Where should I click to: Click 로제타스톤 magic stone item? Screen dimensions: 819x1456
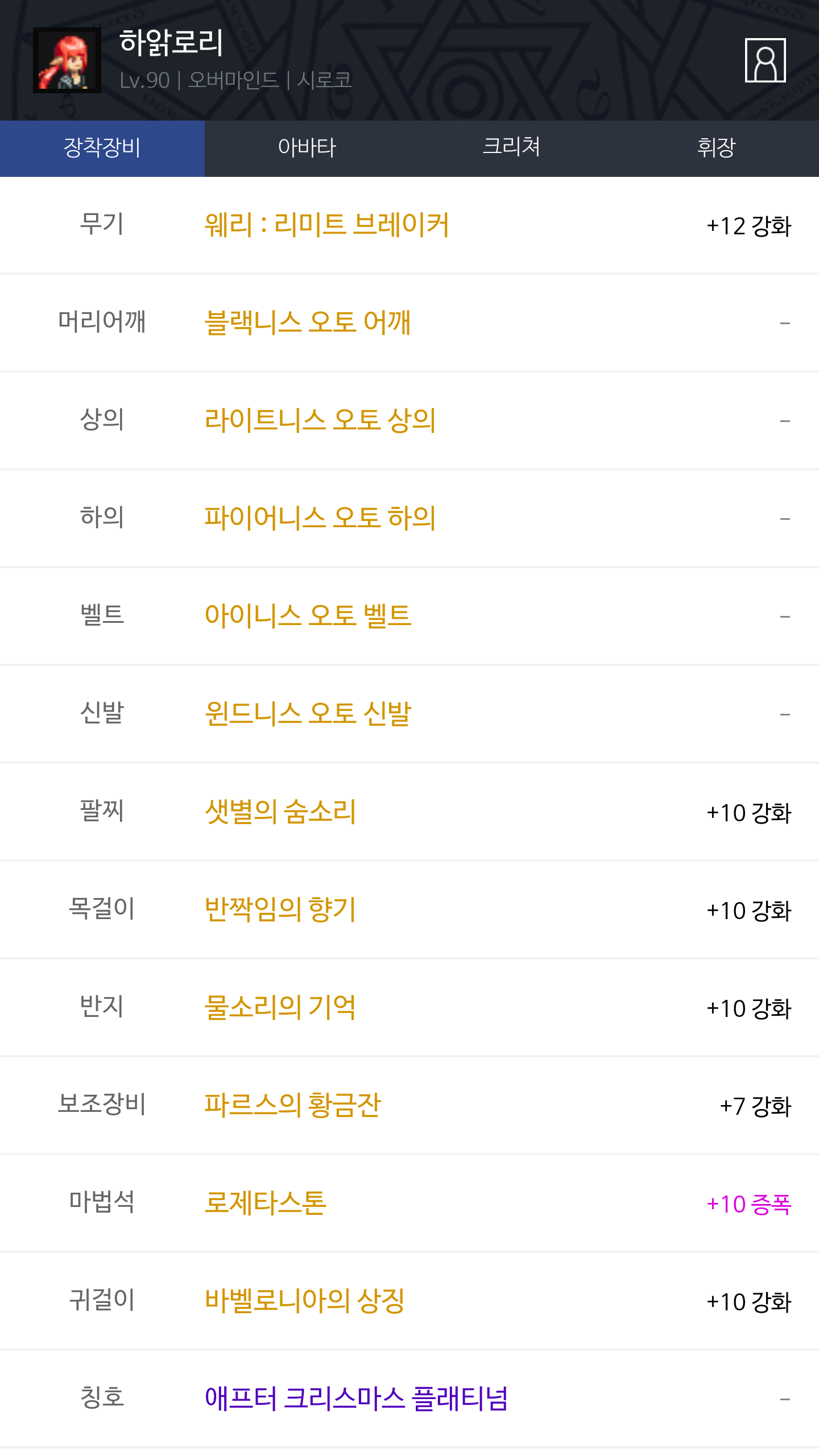coord(266,1203)
